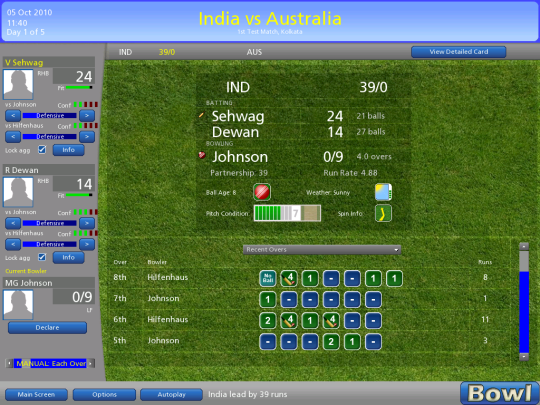Decrease Sehwag's aggression vs Johnson
Screen dimensions: 540x405
click(x=13, y=115)
